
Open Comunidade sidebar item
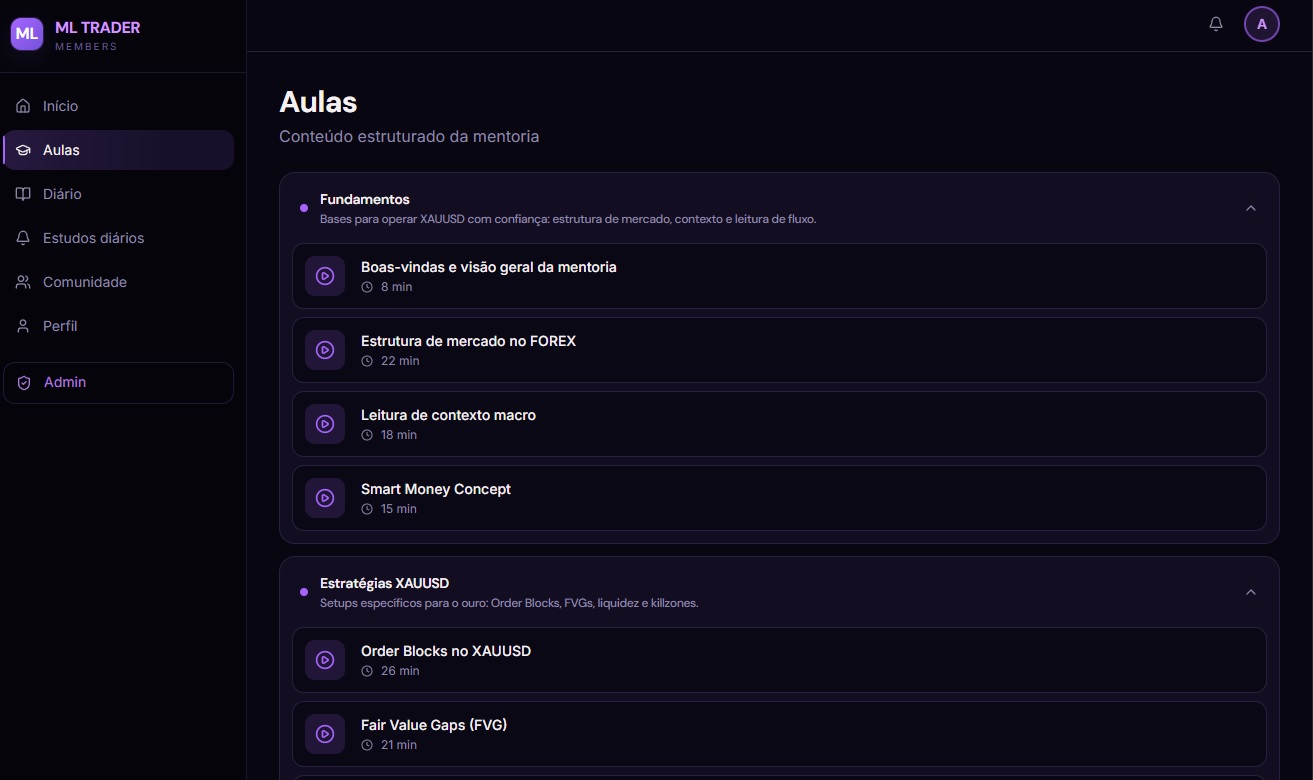(x=118, y=282)
